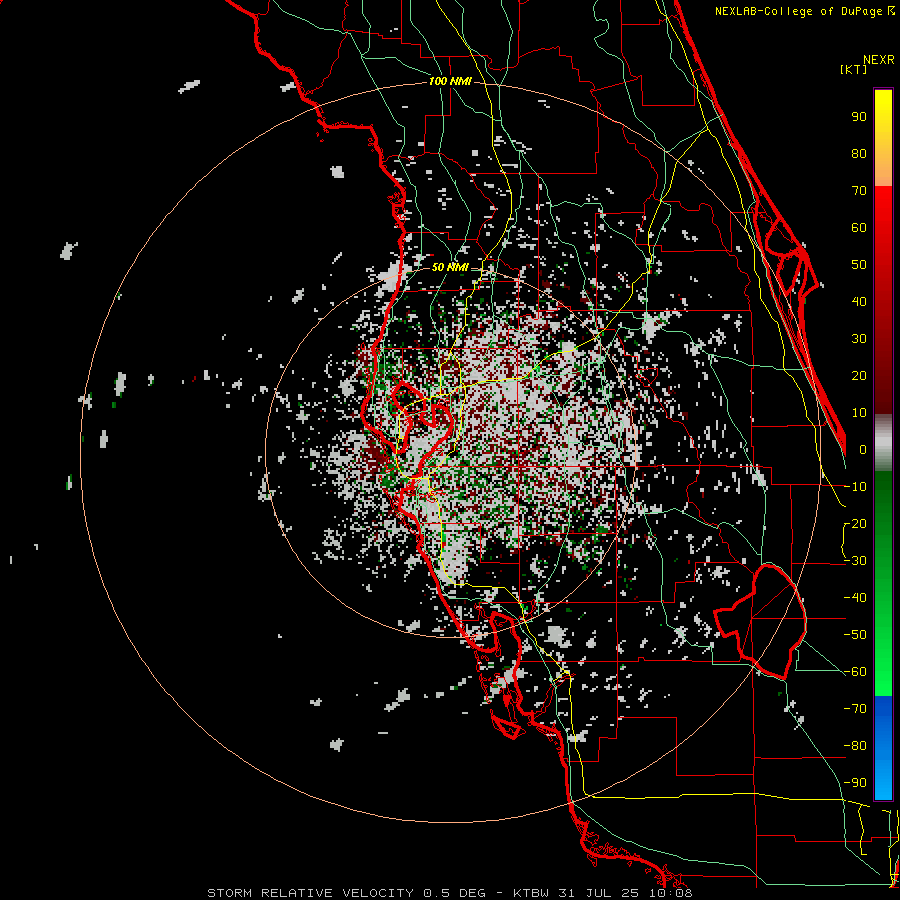Click the 40 value on the velocity scale

click(859, 301)
